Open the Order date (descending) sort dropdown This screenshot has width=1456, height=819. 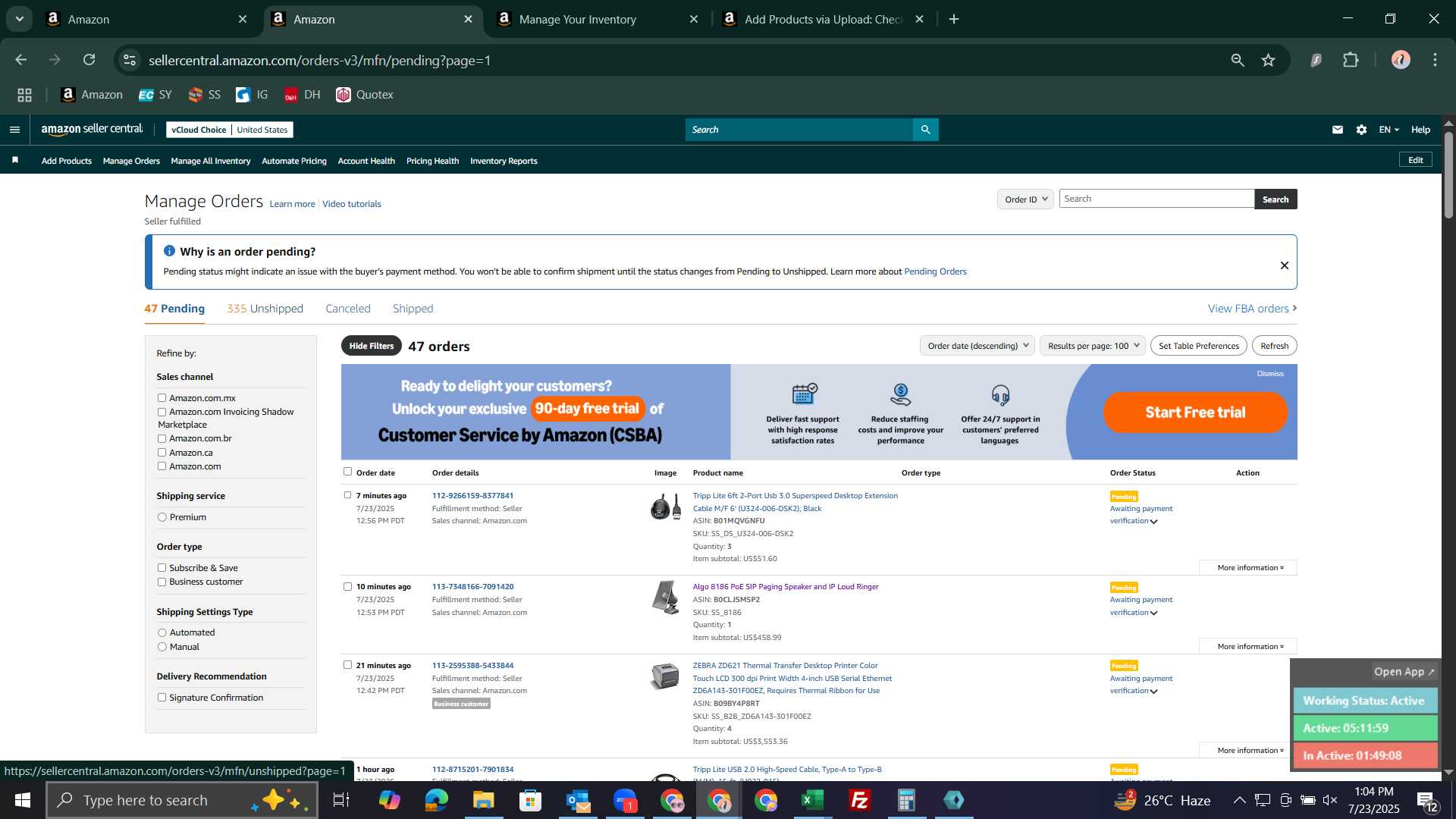[x=977, y=346]
